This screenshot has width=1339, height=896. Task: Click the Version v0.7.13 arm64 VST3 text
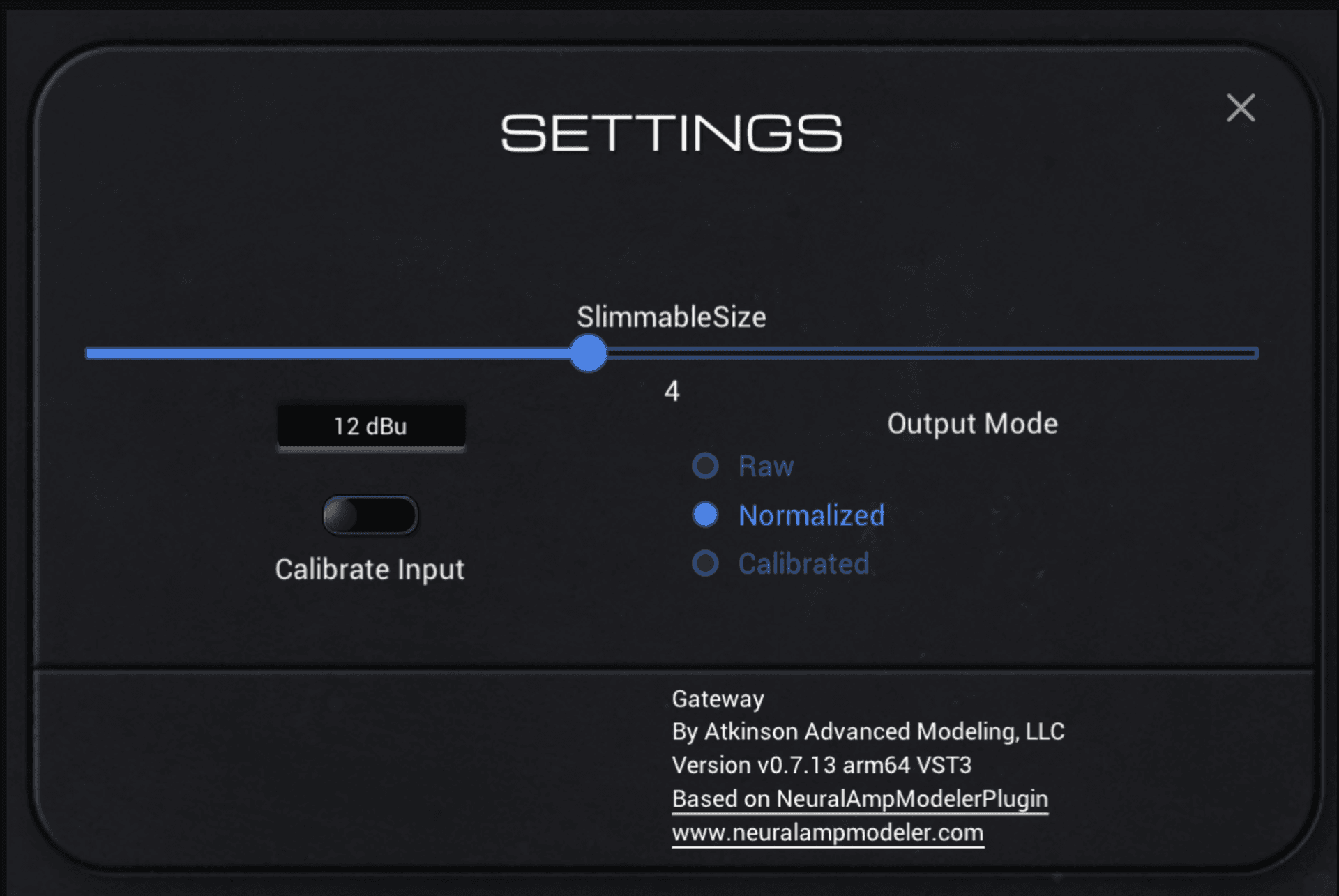[x=822, y=765]
